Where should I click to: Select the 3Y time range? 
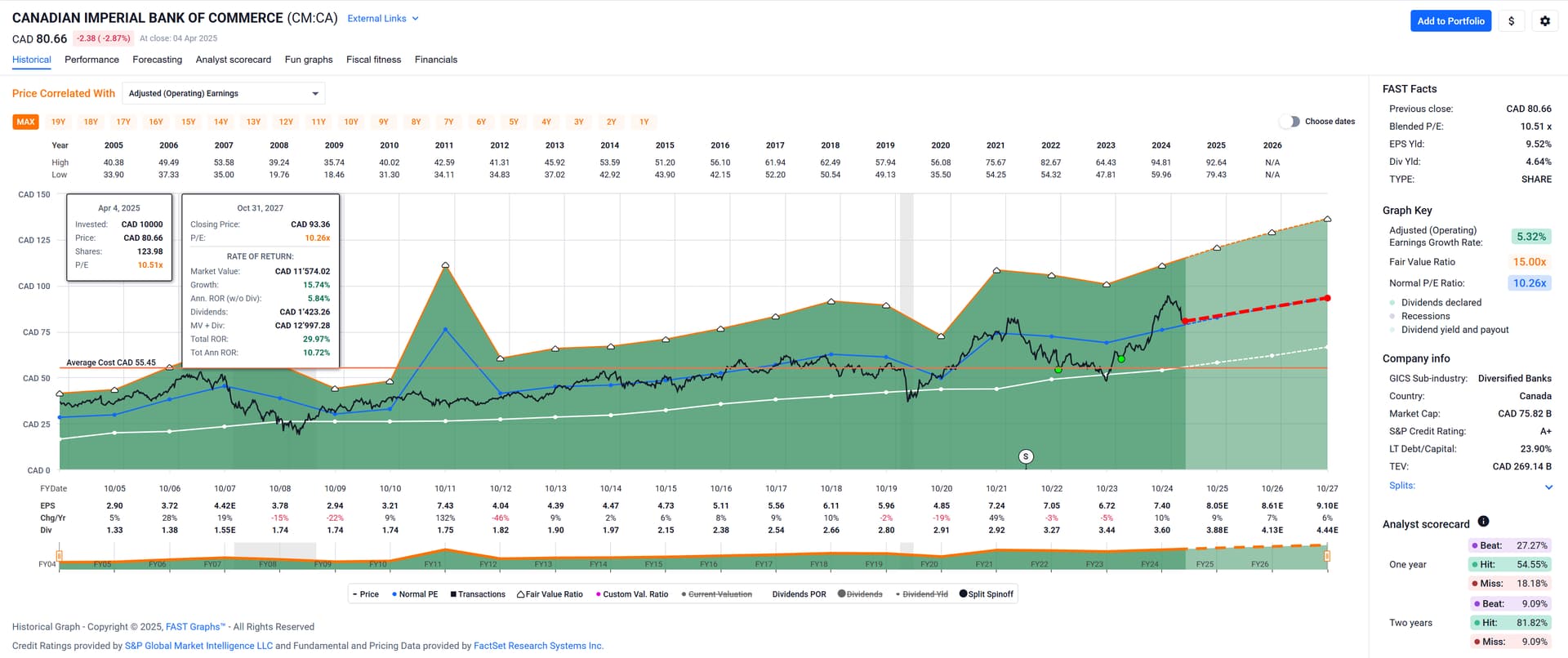click(579, 122)
